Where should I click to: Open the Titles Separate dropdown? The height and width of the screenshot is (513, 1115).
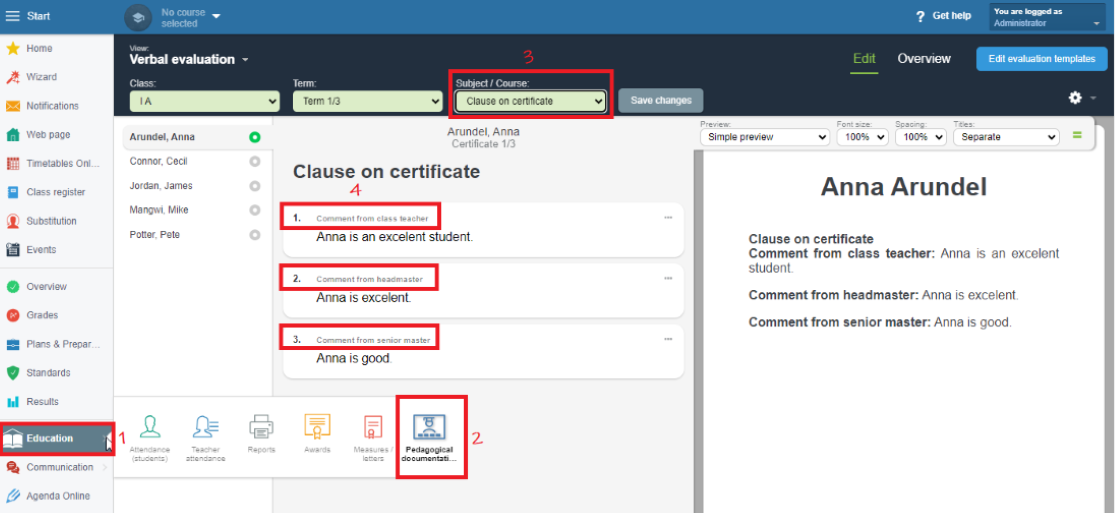pos(1006,137)
